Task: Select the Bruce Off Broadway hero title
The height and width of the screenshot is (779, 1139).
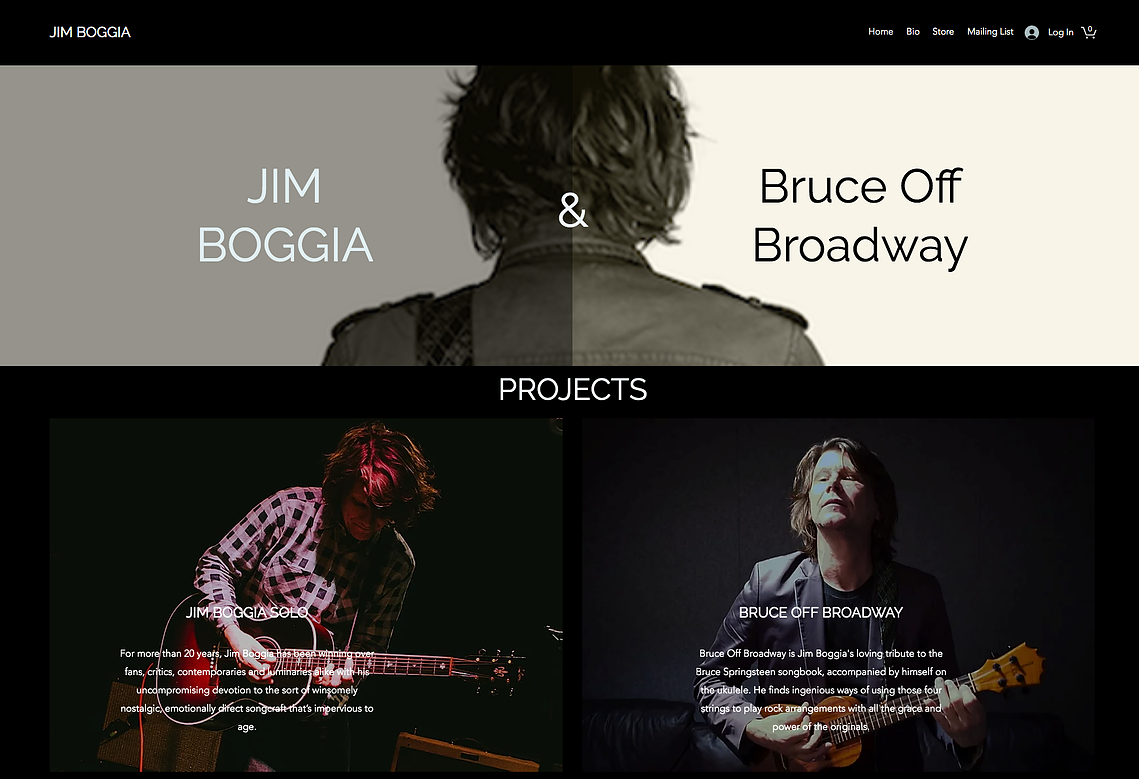Action: click(x=860, y=216)
